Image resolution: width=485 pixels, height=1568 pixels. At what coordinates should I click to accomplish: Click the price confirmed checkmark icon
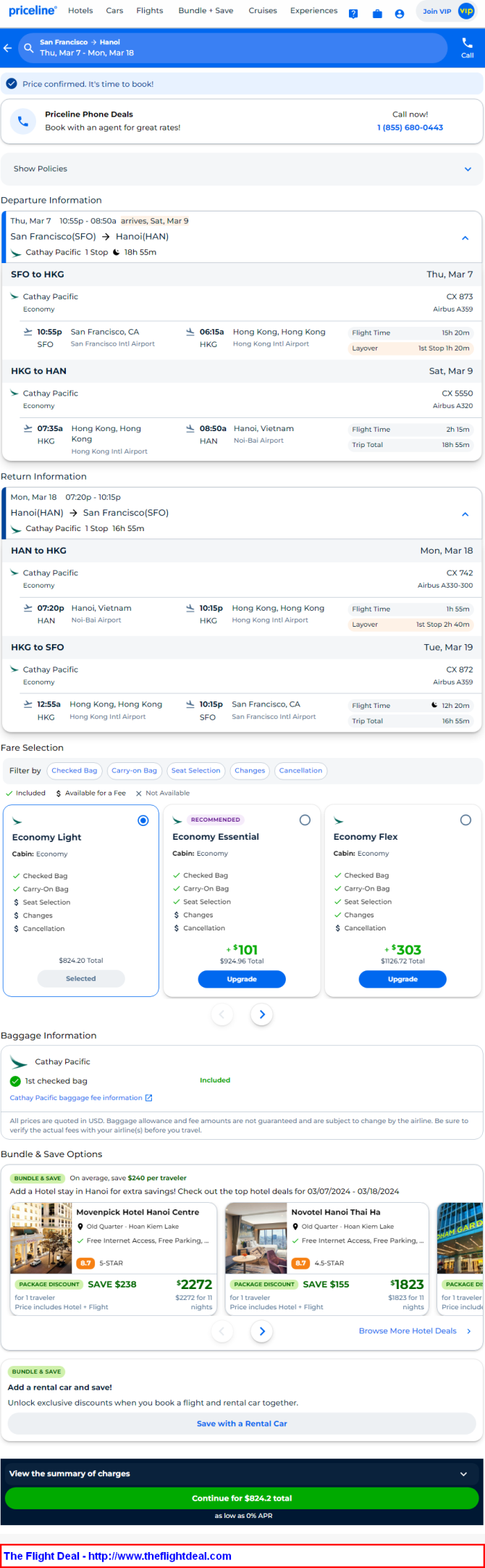click(12, 84)
